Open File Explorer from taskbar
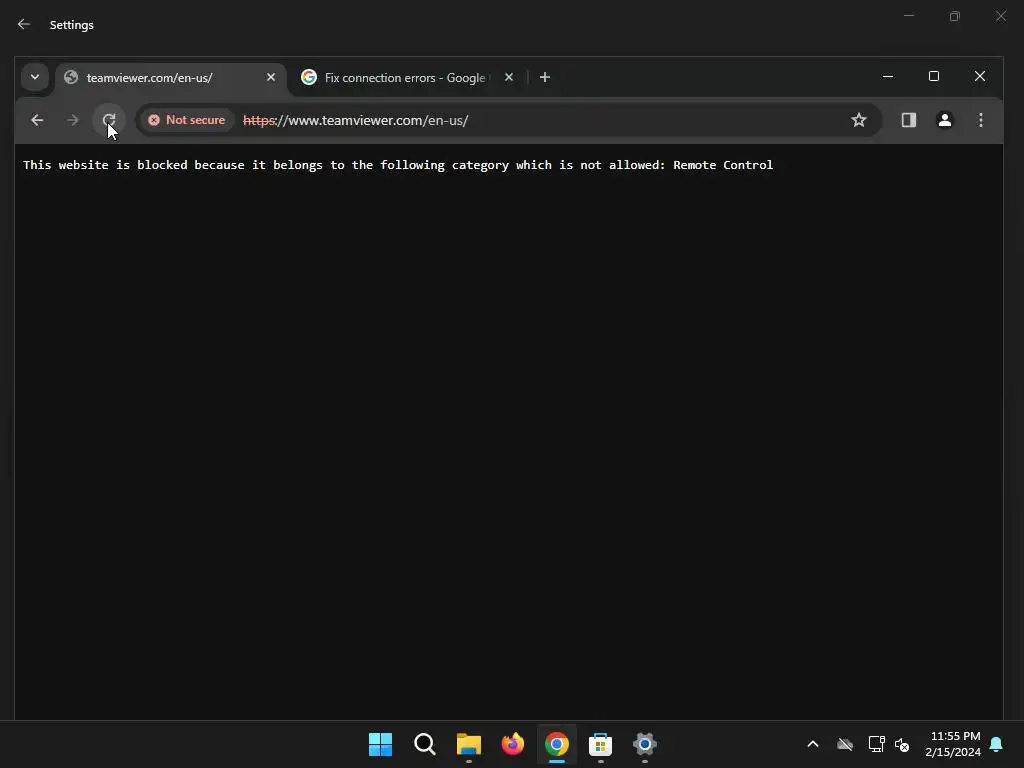The image size is (1024, 768). pyautogui.click(x=468, y=744)
